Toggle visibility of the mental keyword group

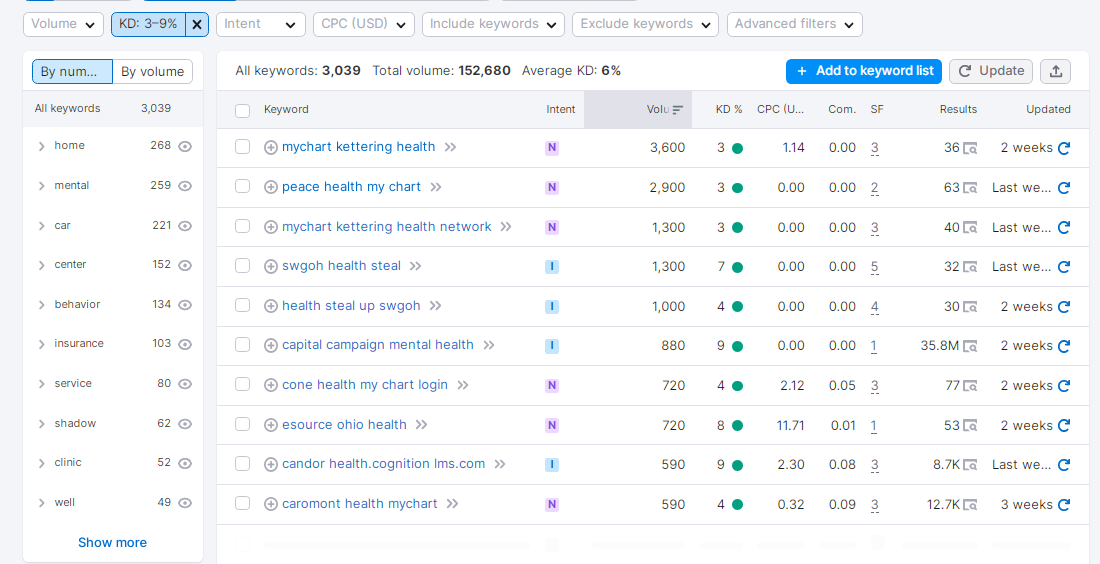tap(185, 186)
